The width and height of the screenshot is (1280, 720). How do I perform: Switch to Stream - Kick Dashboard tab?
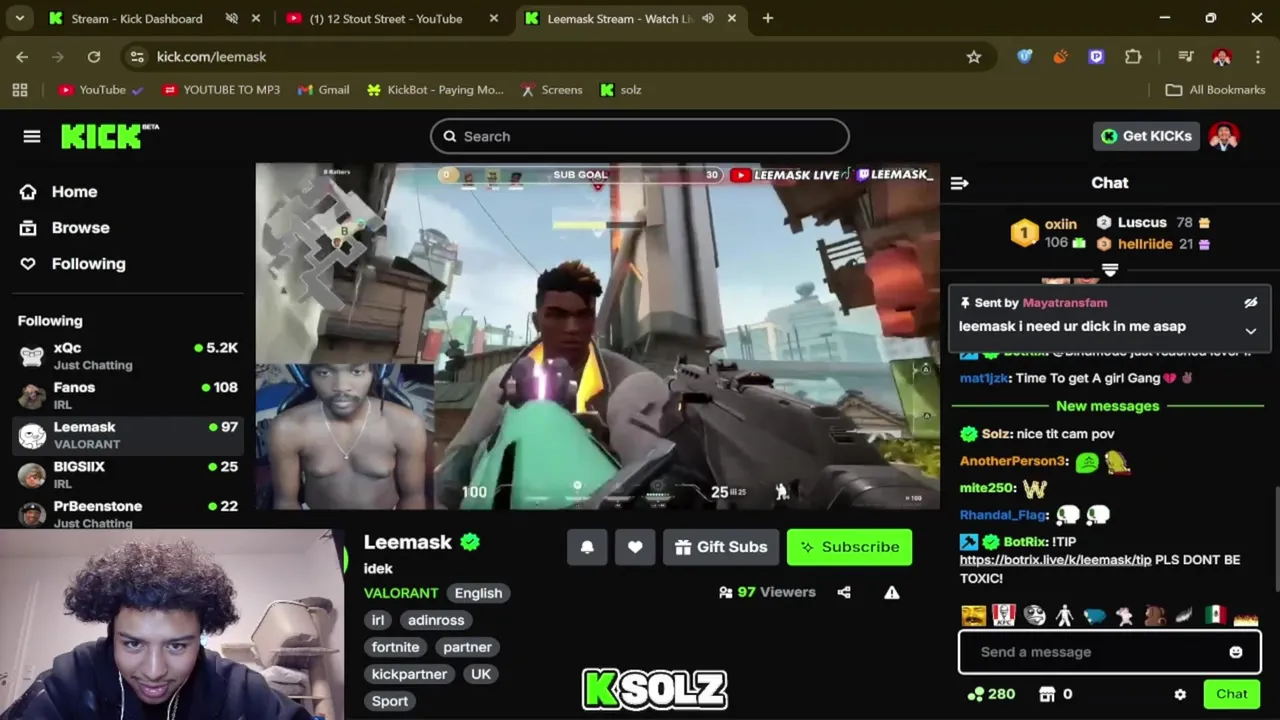coord(138,18)
